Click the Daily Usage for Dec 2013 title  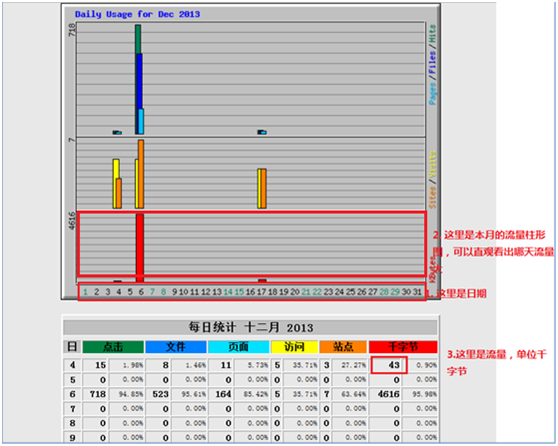pos(137,14)
